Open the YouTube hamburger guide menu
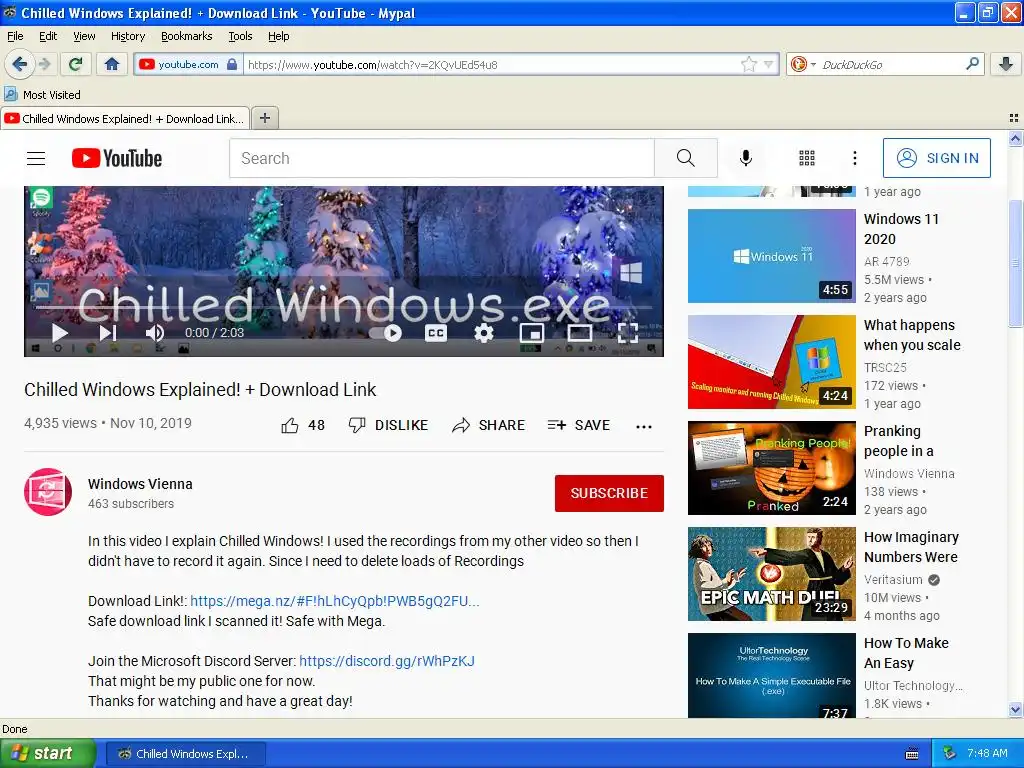The width and height of the screenshot is (1024, 768). 36,158
